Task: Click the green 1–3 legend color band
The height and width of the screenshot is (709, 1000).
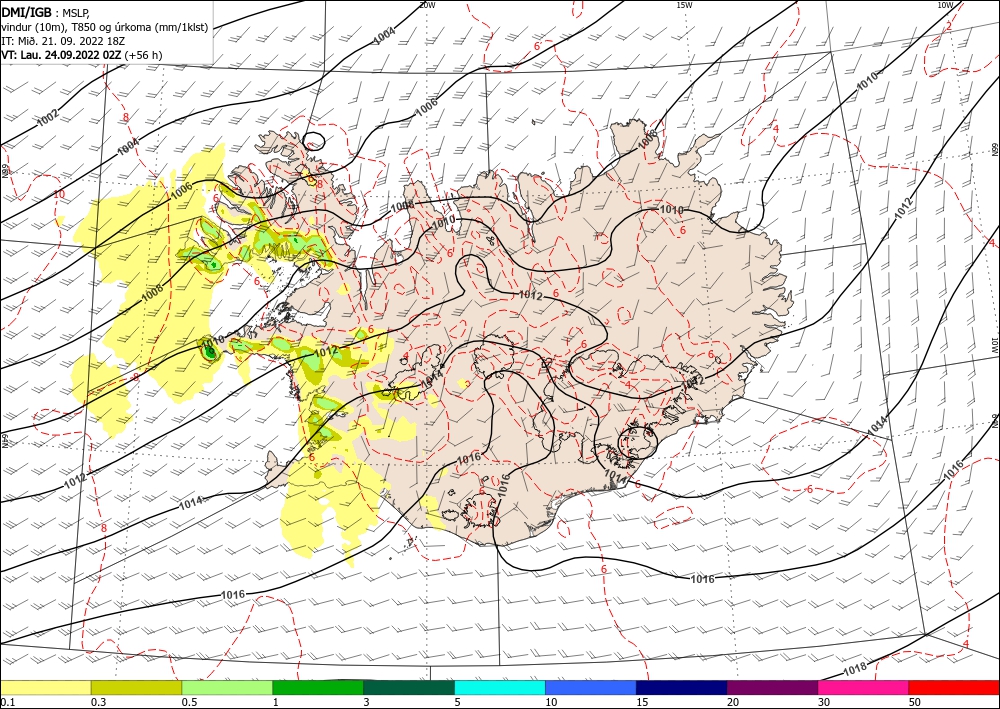Action: pyautogui.click(x=318, y=687)
